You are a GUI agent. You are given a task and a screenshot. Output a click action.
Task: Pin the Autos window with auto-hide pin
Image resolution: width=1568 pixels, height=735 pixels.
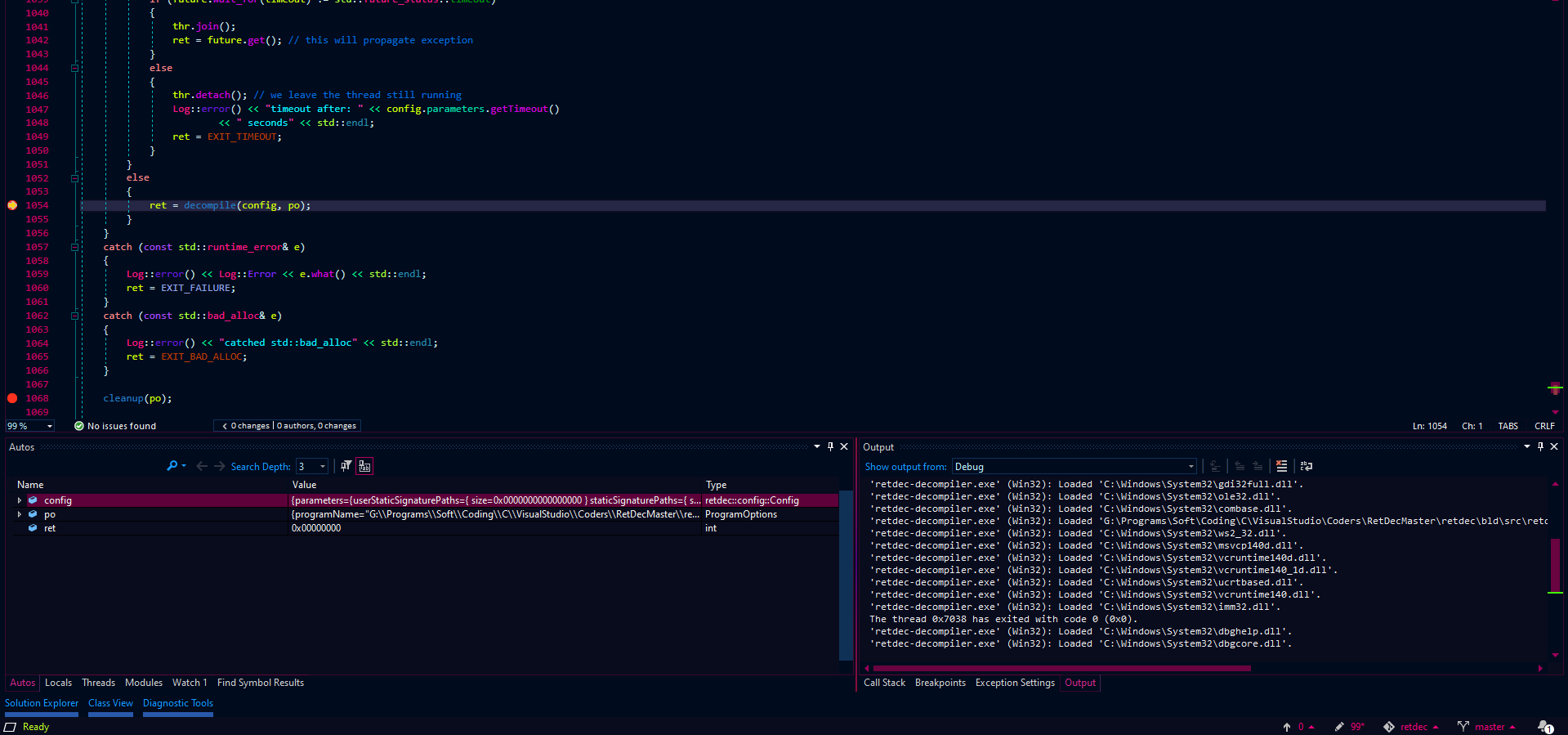point(830,446)
